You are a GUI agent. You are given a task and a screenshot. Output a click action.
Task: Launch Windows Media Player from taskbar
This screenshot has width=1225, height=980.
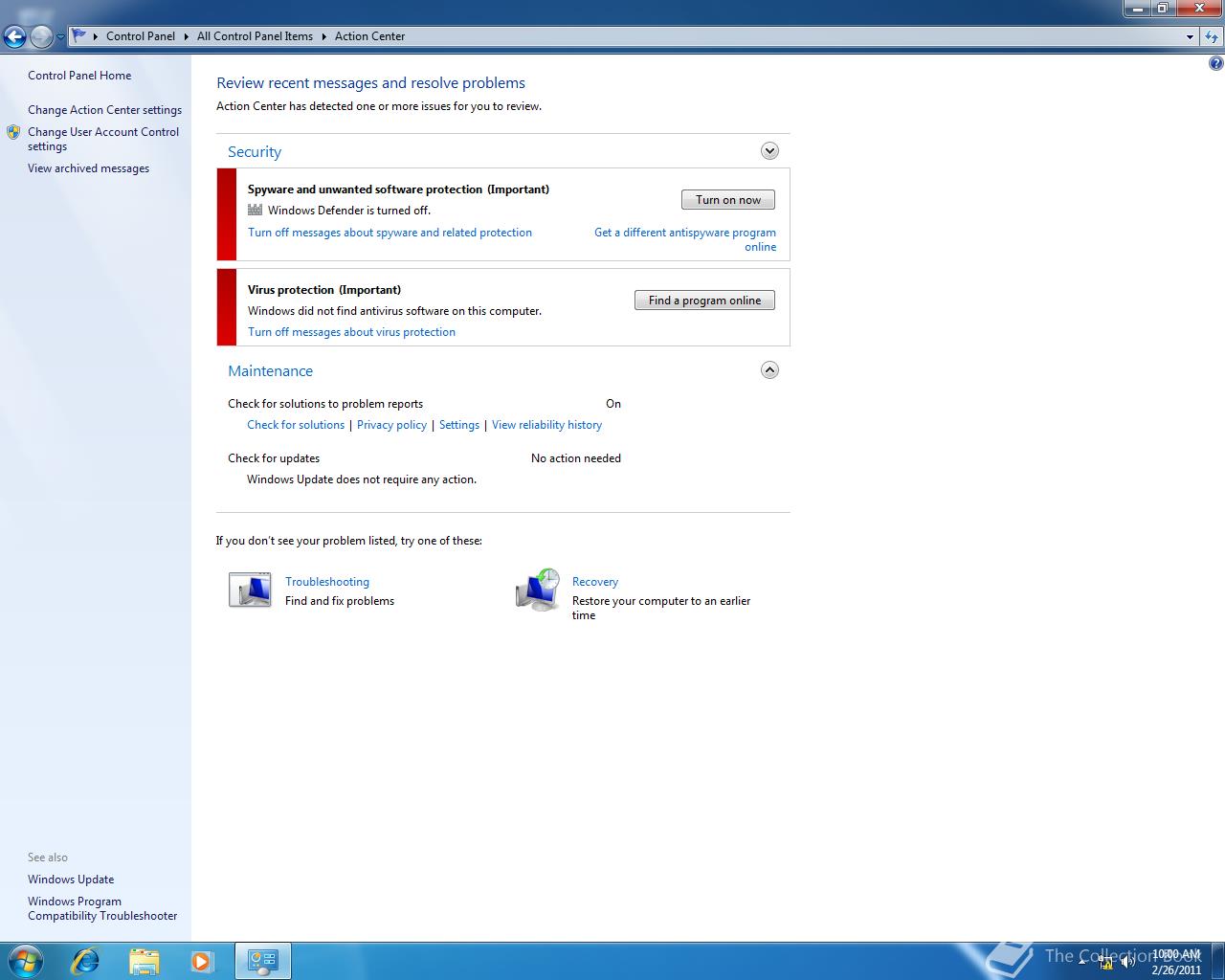(x=202, y=961)
